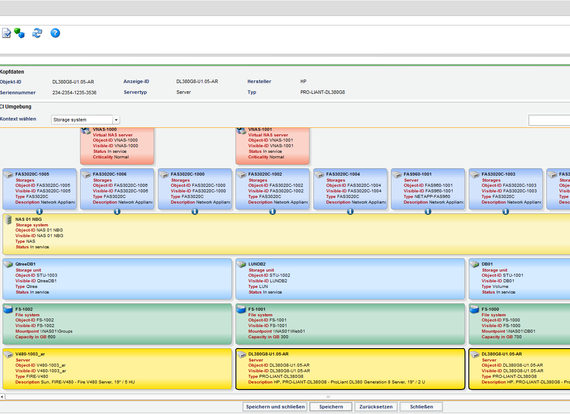Click the V480-1003_ar server icon

(x=9, y=355)
